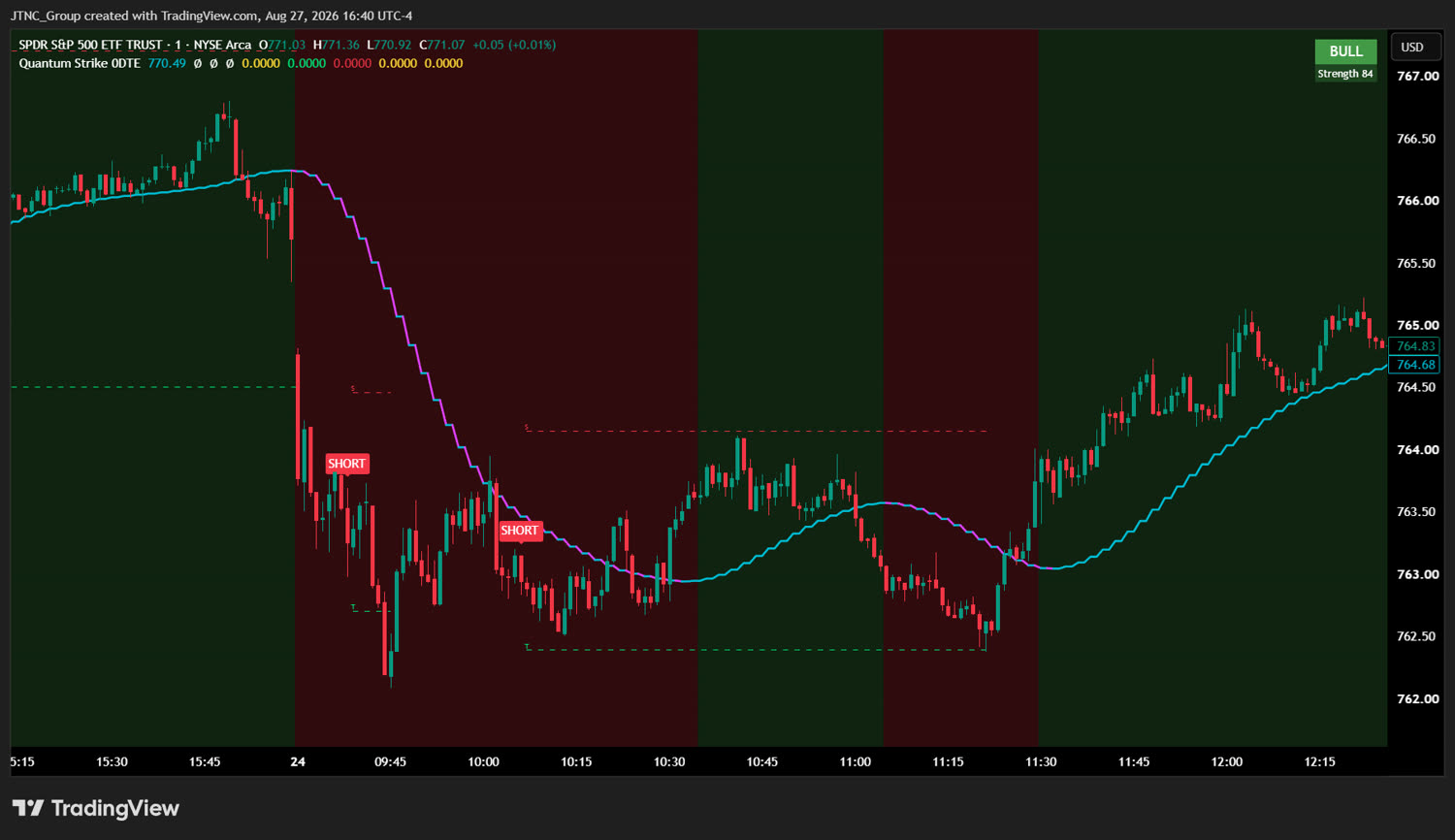
Task: Click the 09:45 time axis label
Action: (391, 761)
